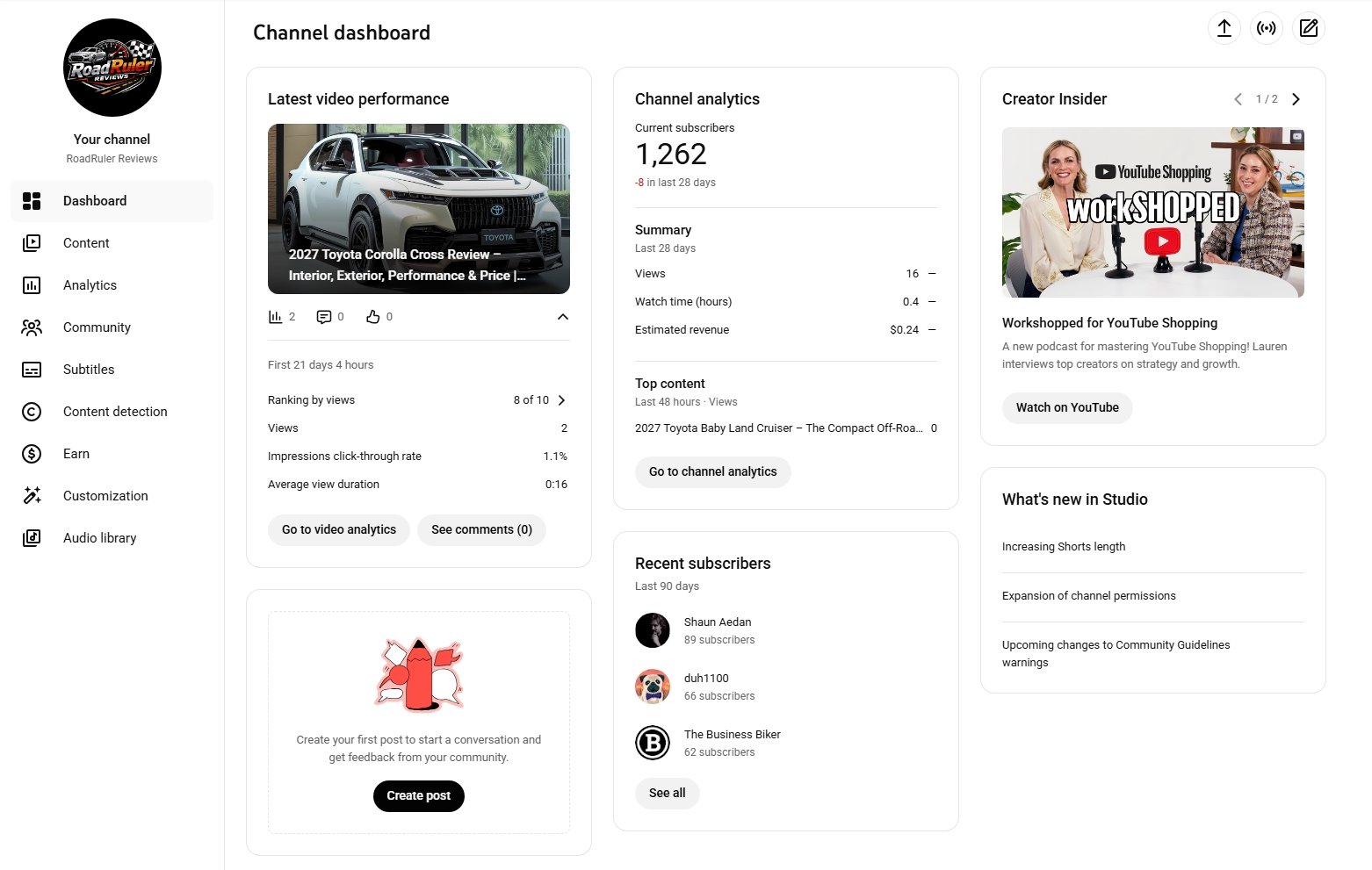
Task: Click the Content detection copyright icon
Action: pos(32,412)
